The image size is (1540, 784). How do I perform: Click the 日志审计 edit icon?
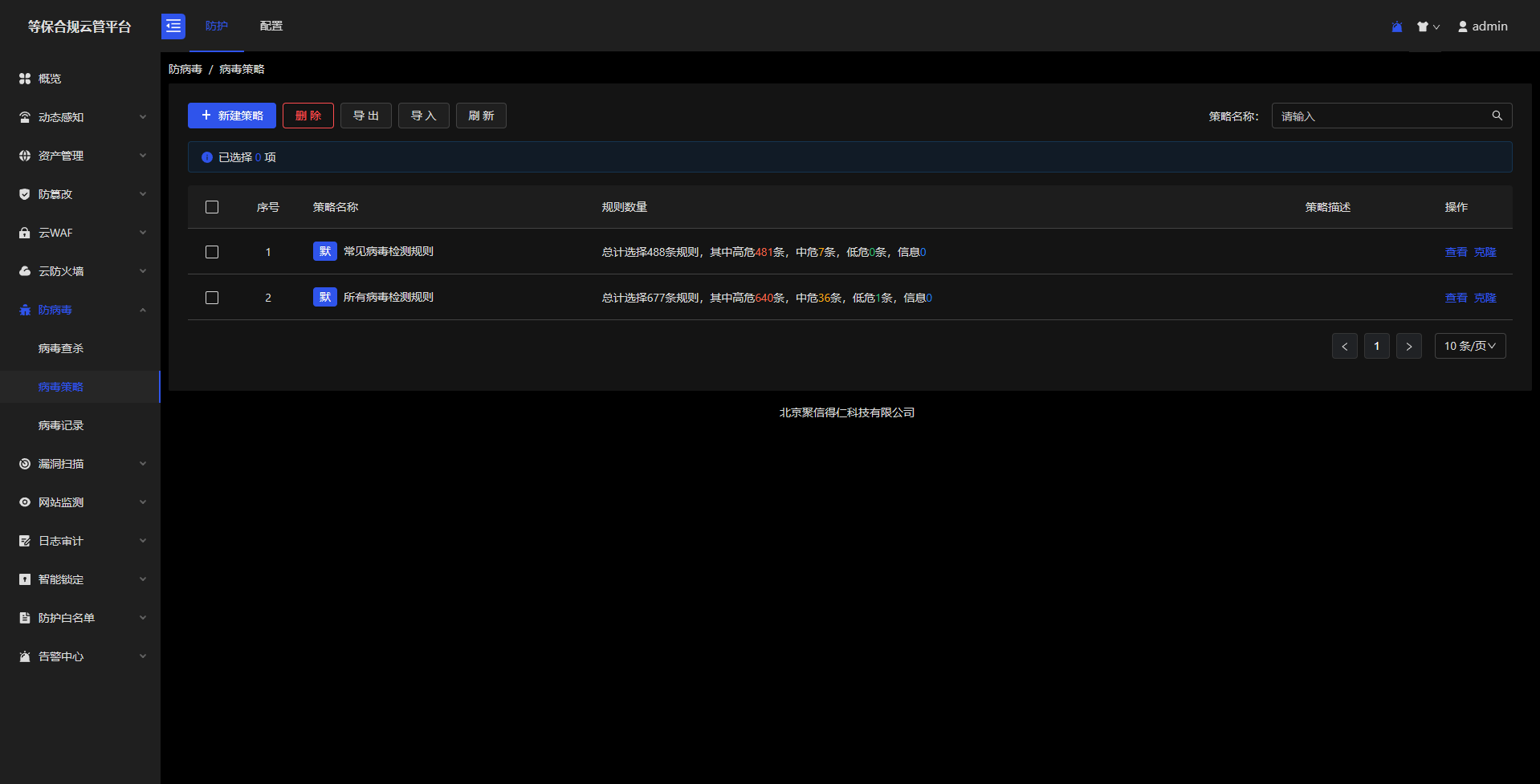coord(25,541)
